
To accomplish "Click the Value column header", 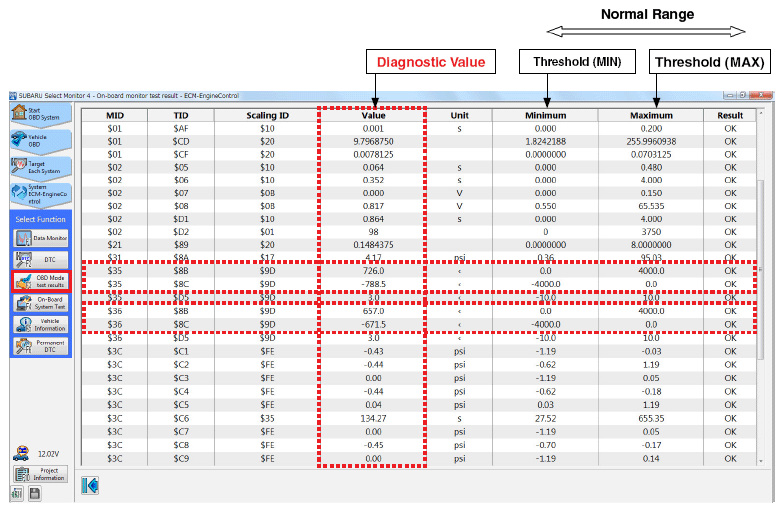I will coord(373,115).
